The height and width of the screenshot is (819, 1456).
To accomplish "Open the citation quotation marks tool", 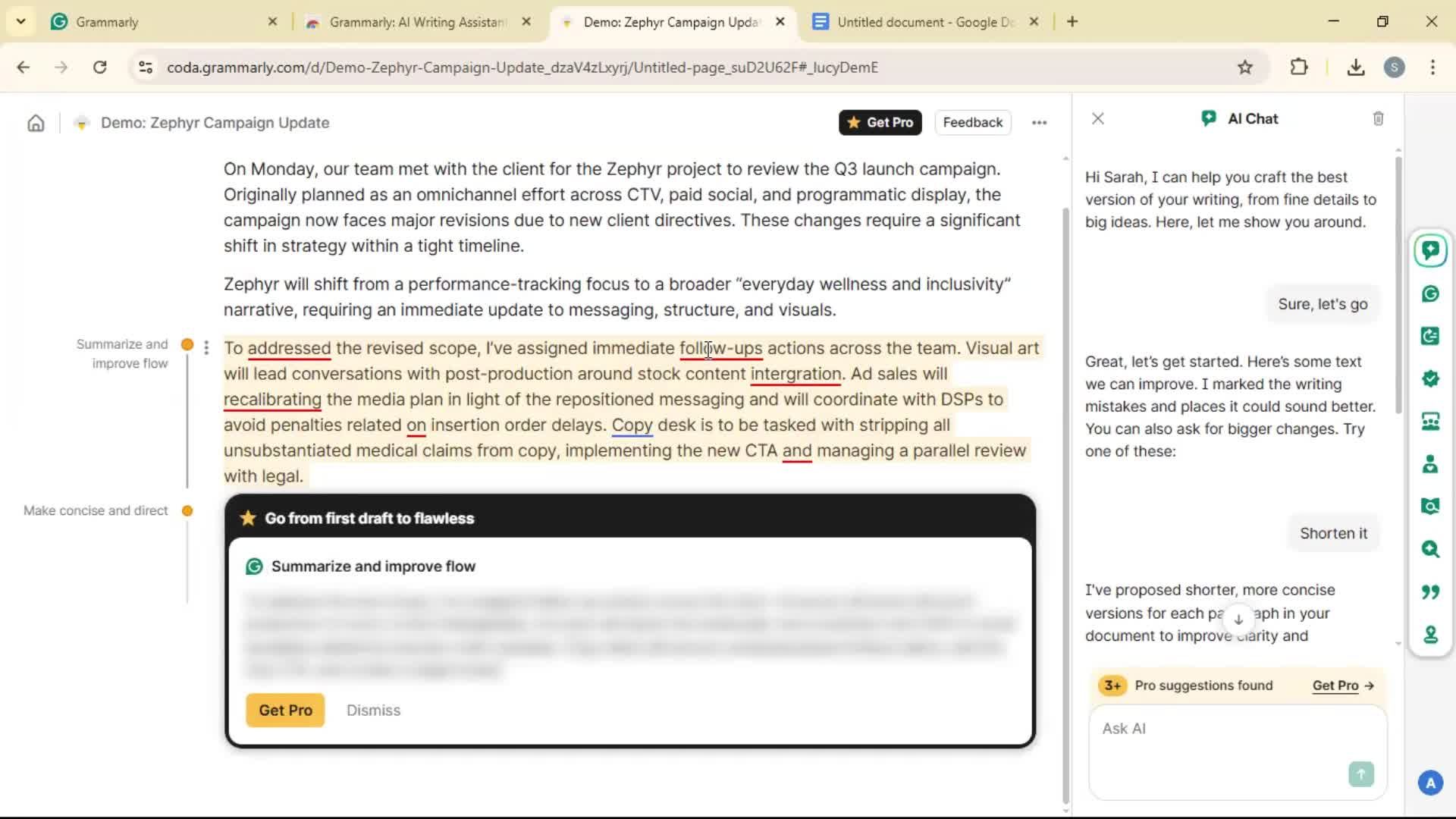I will [1430, 592].
